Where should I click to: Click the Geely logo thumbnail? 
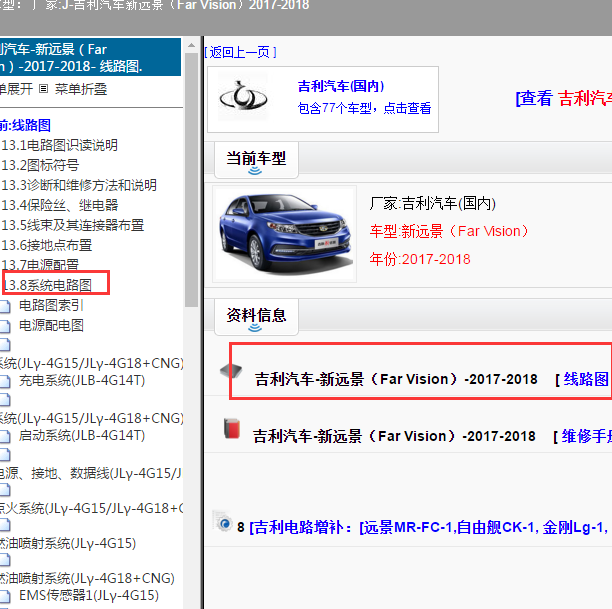coord(243,97)
